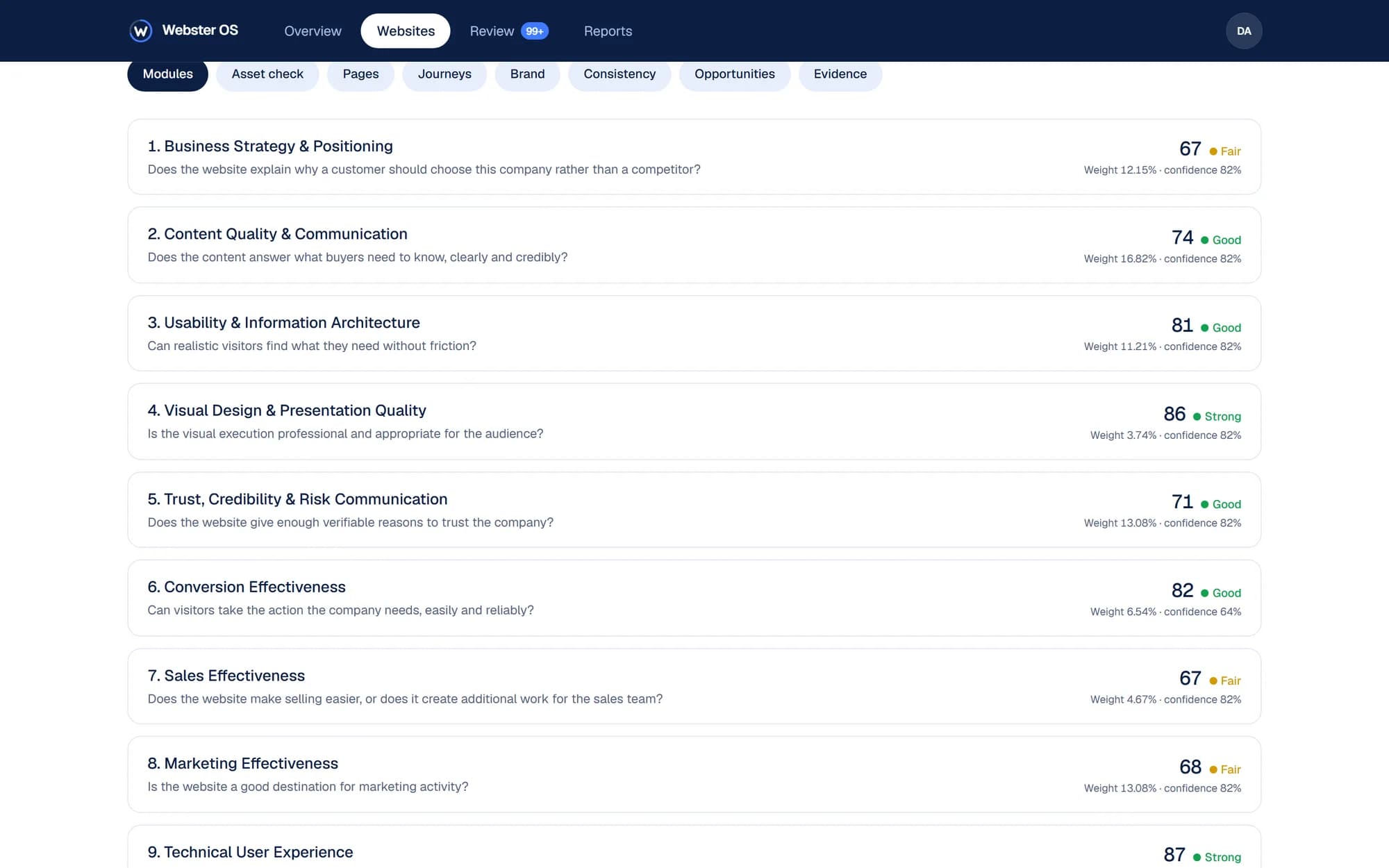Open the Opportunities pill
Image resolution: width=1389 pixels, height=868 pixels.
(x=734, y=74)
